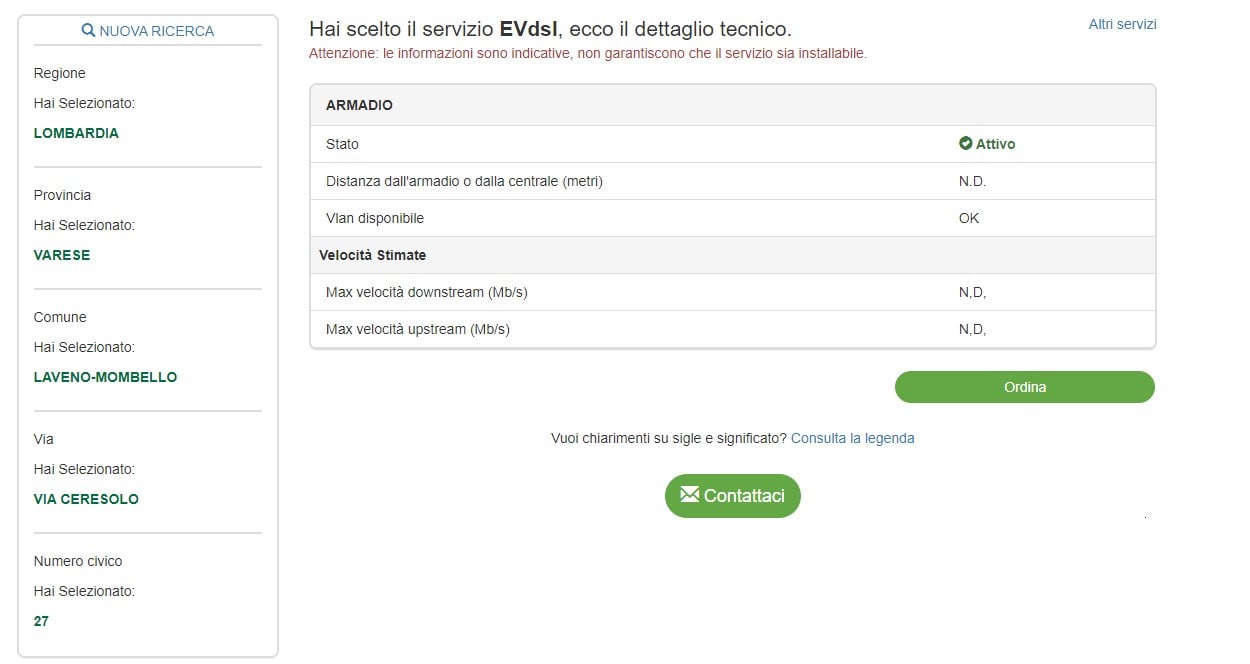Viewport: 1250px width, 664px height.
Task: Click the Distanza dall'armadio row label
Action: 464,181
